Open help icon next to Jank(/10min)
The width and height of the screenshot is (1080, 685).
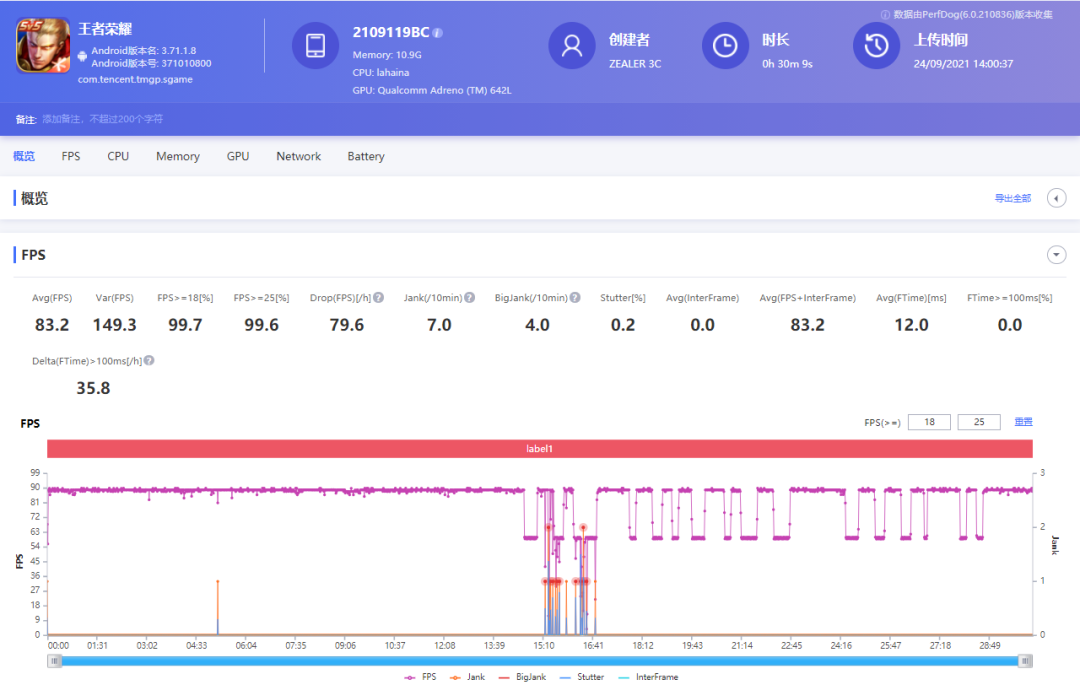pos(470,298)
